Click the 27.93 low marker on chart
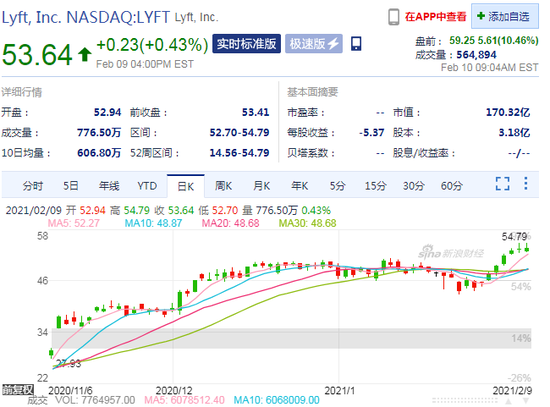Image resolution: width=550 pixels, height=407 pixels. coord(68,363)
